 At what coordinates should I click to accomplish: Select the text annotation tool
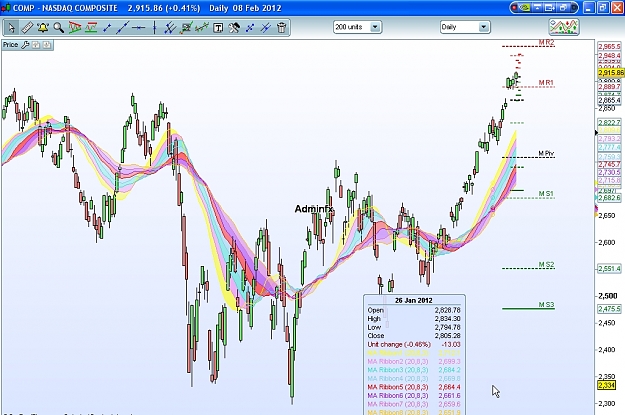218,28
